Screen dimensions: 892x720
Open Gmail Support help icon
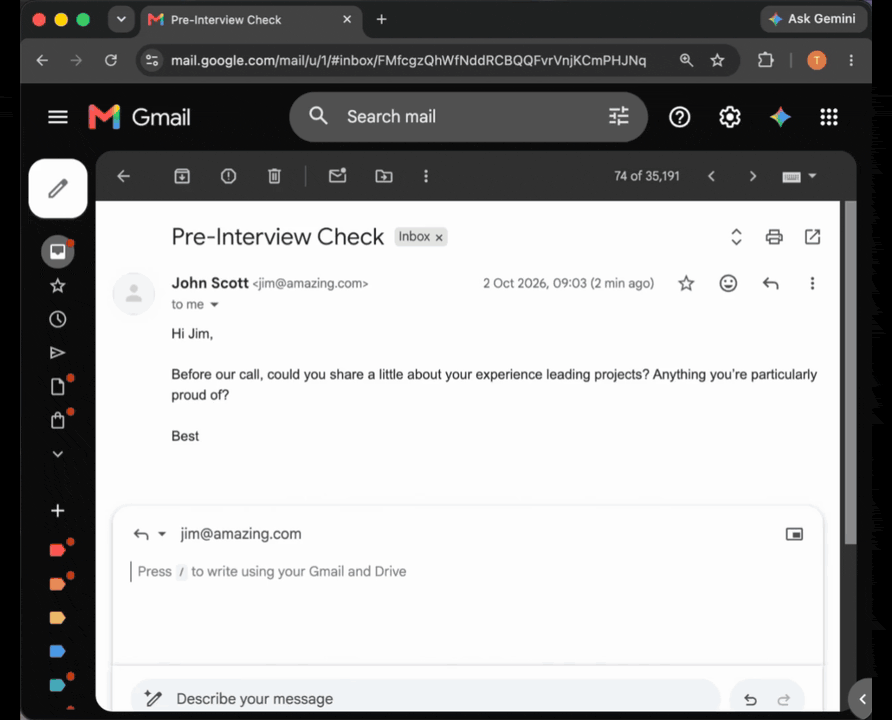pos(679,117)
